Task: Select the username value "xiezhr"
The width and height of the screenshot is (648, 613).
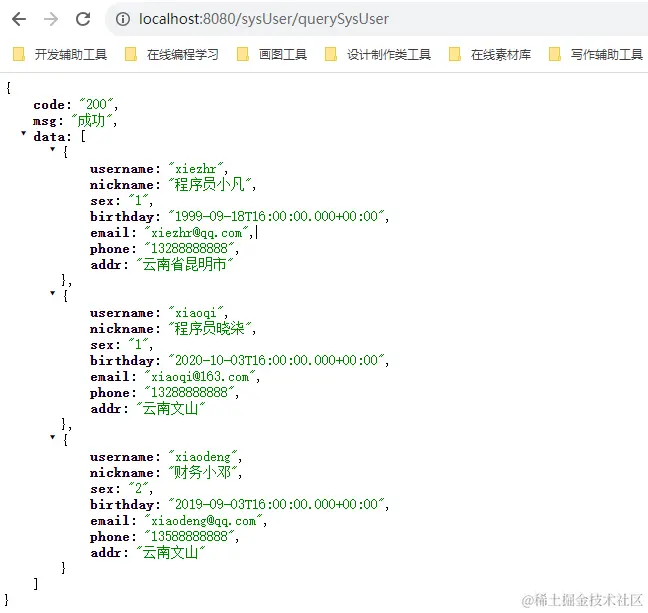Action: coord(196,168)
